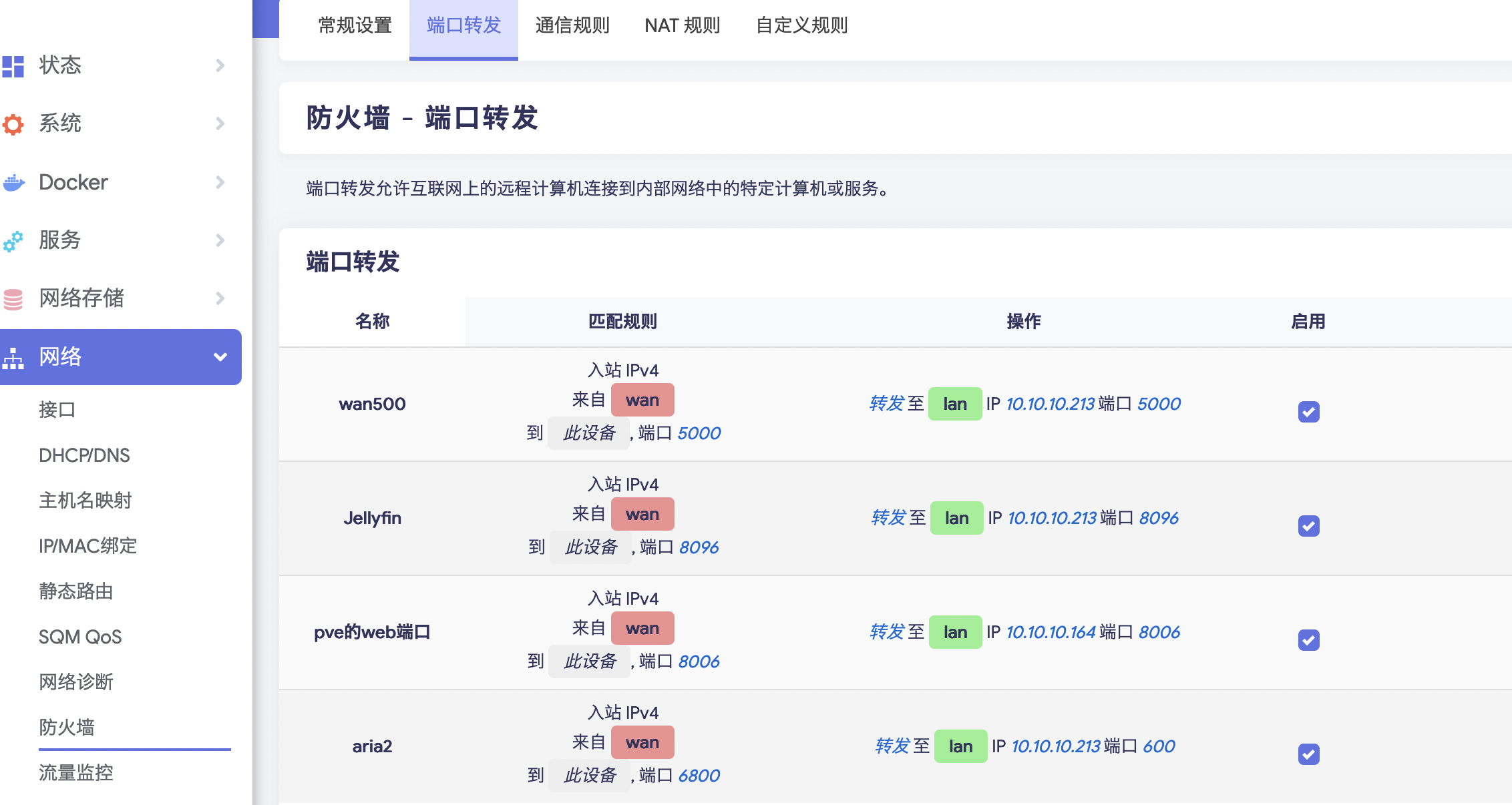Click the lan zone badge in wan500 row
This screenshot has width=1512, height=805.
pos(955,404)
